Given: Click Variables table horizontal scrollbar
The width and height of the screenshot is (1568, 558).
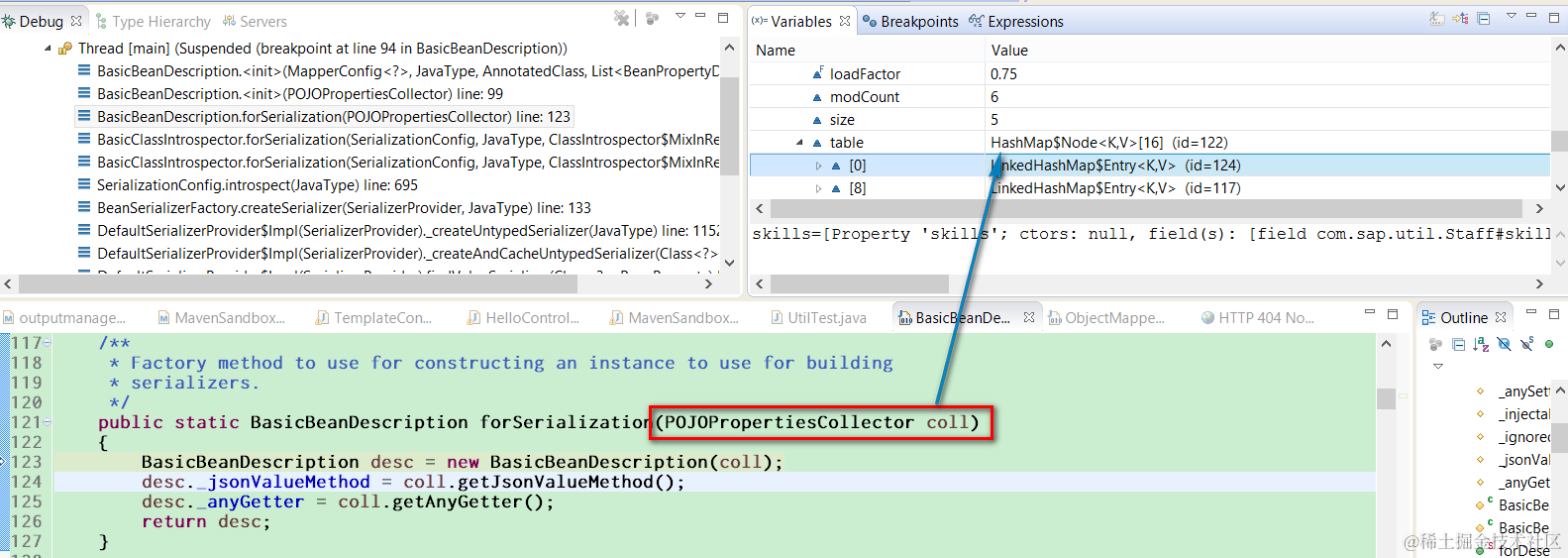Looking at the screenshot, I should [1146, 209].
